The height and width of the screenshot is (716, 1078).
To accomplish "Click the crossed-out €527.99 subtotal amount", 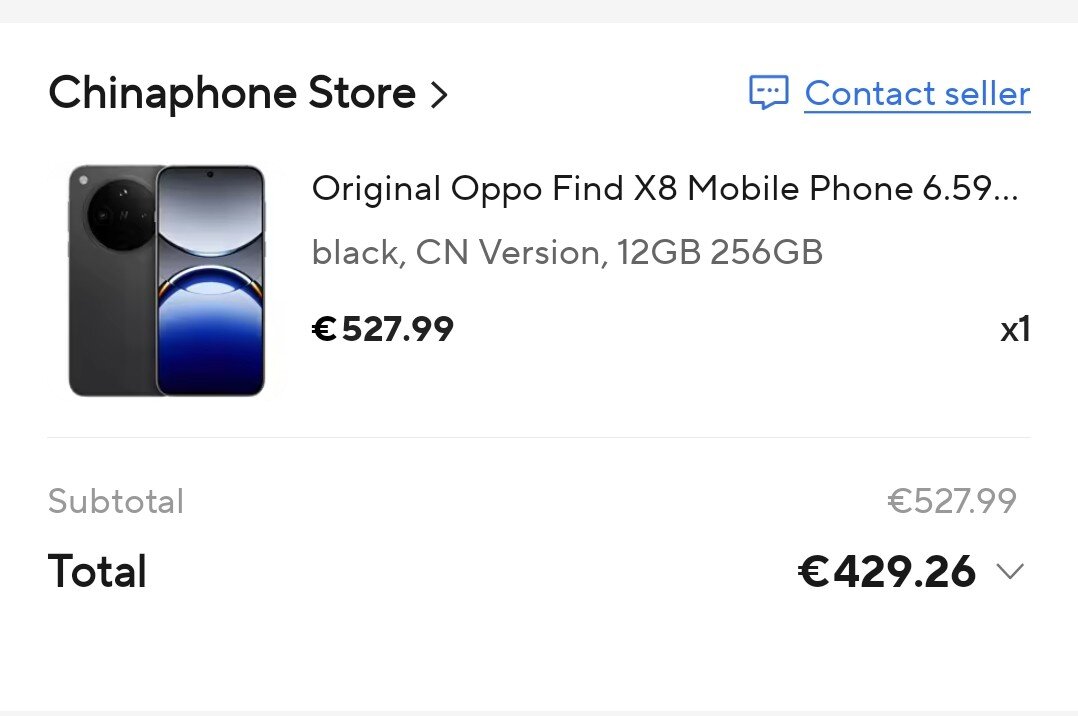I will [951, 501].
